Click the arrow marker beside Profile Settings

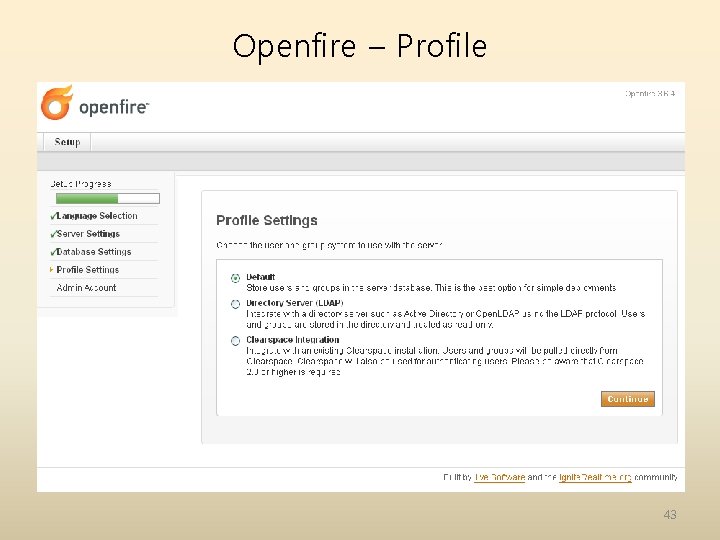pyautogui.click(x=51, y=270)
